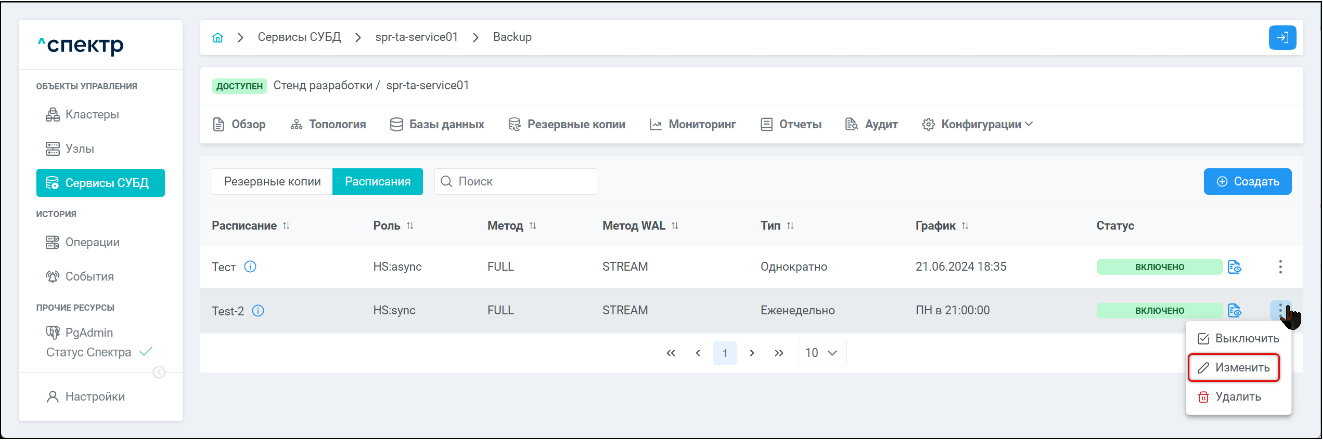
Task: Select Расписания toggle view
Action: click(x=378, y=182)
